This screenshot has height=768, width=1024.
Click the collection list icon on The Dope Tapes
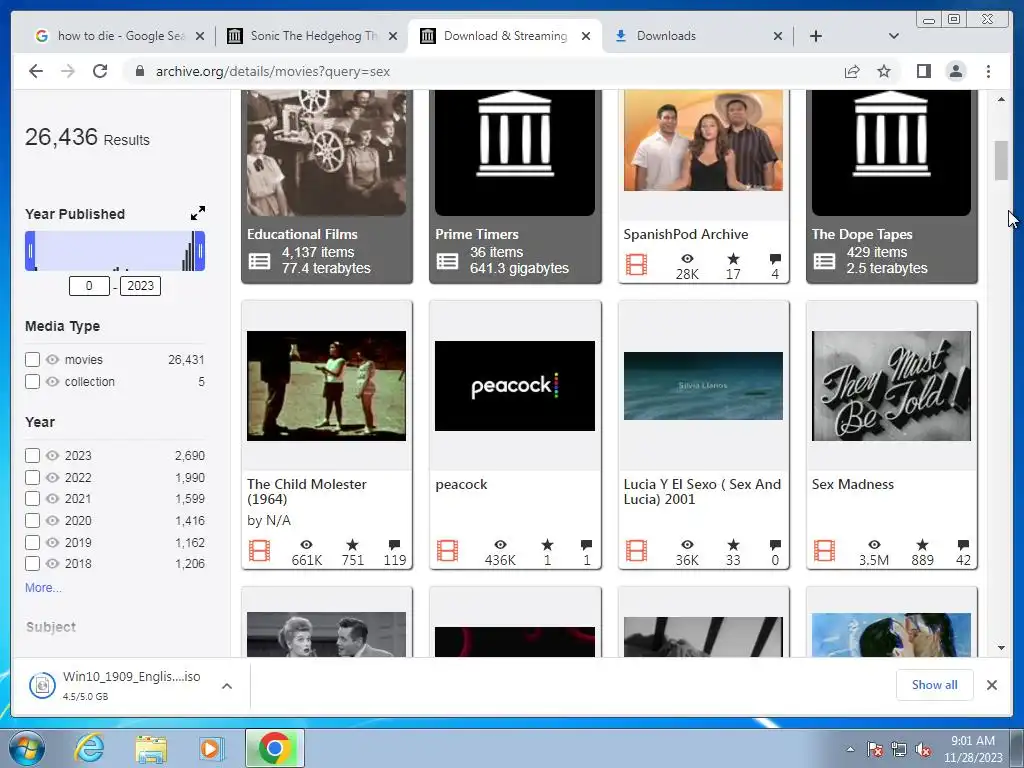click(824, 261)
